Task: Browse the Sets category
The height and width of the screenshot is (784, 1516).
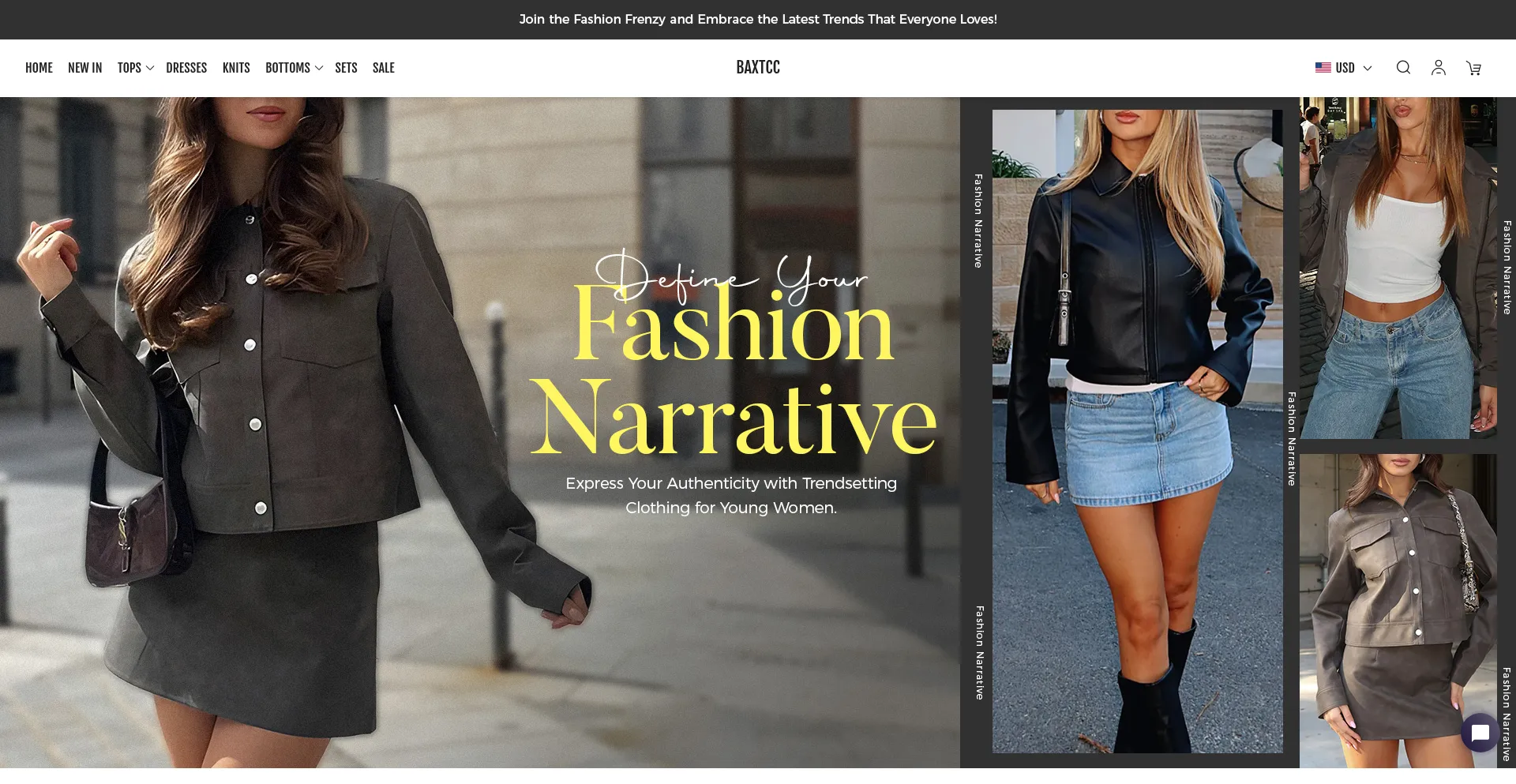Action: [x=346, y=68]
